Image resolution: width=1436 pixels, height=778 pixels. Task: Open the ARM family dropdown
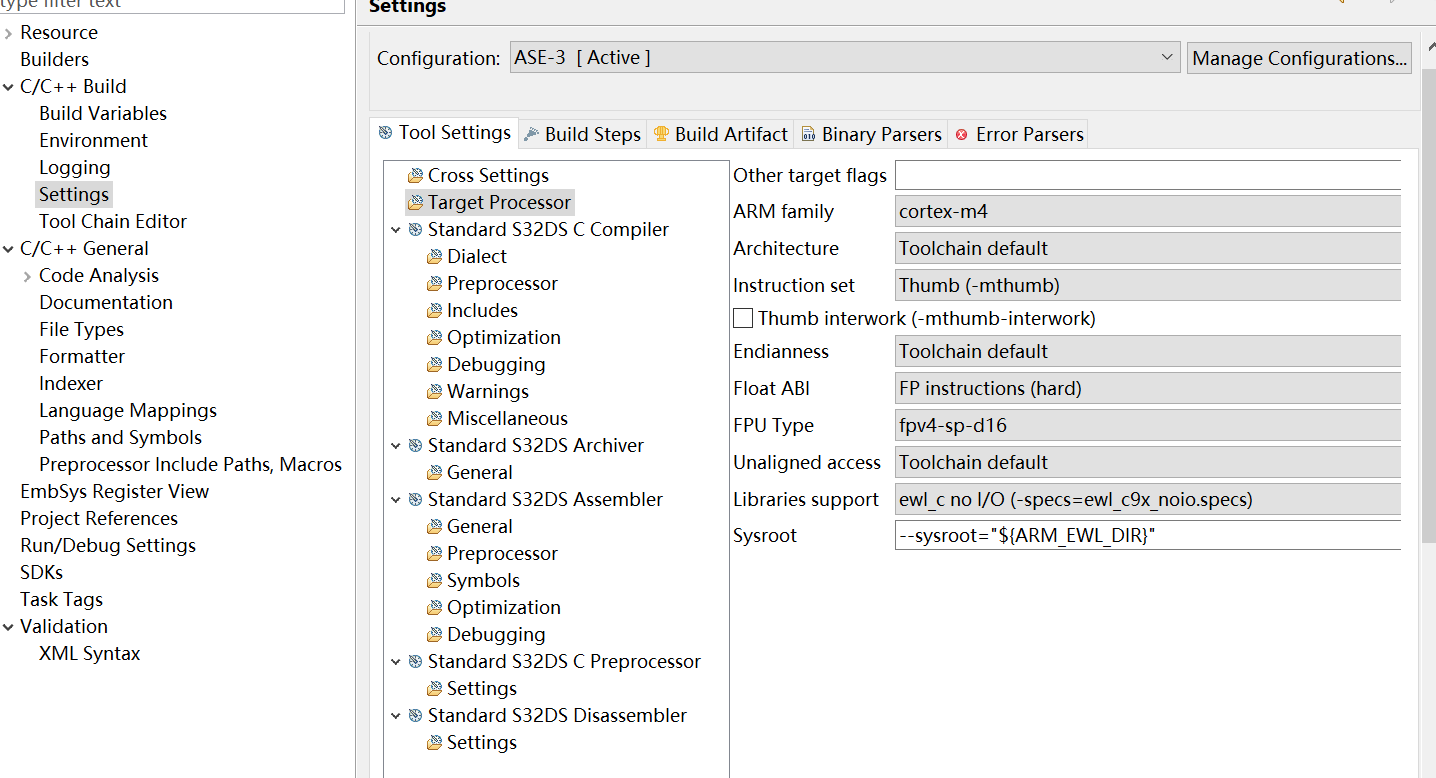click(x=1147, y=212)
